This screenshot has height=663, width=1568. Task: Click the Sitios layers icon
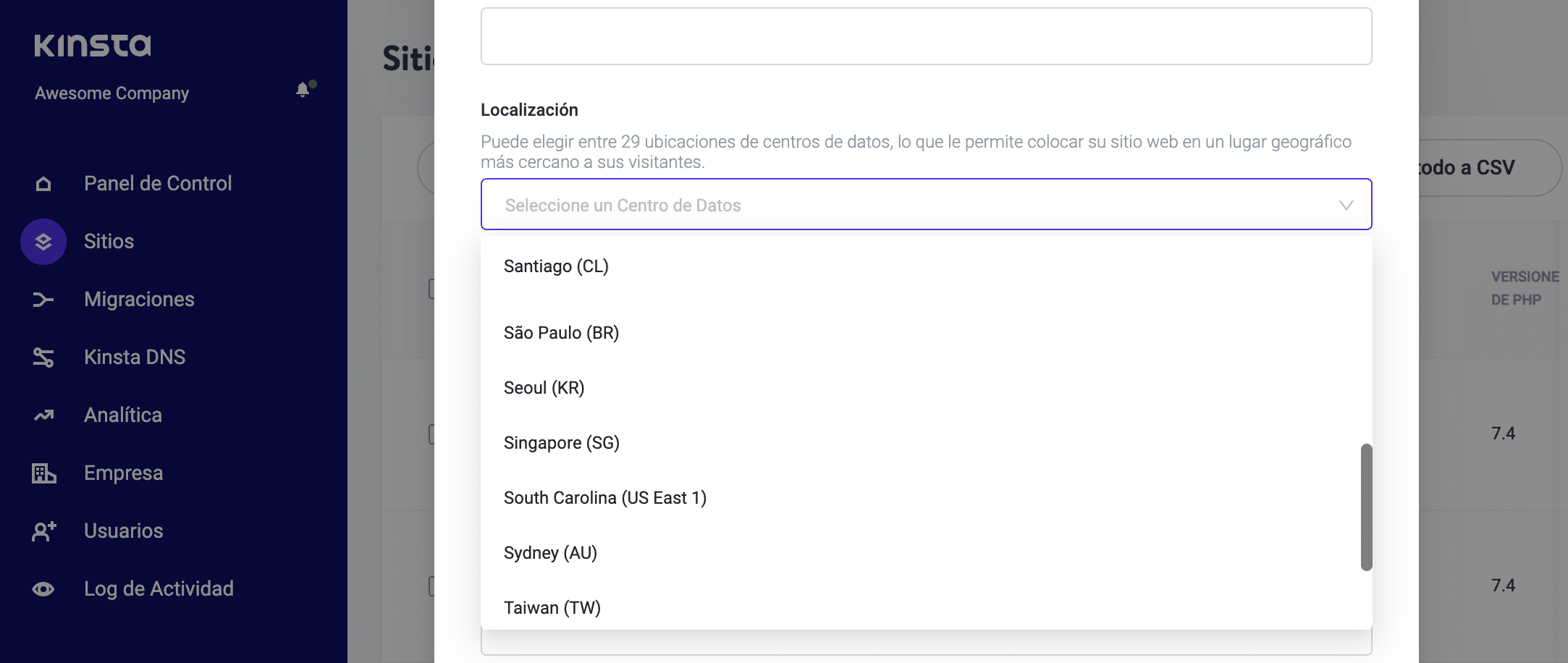click(43, 242)
